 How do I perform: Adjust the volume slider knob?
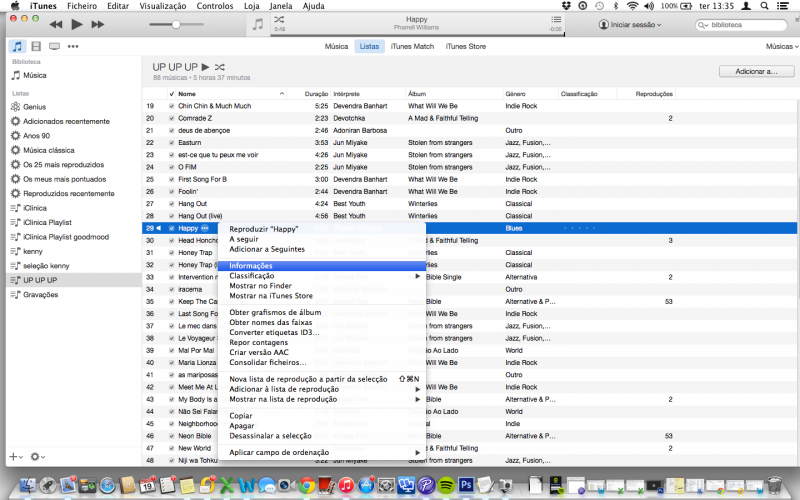tap(176, 24)
